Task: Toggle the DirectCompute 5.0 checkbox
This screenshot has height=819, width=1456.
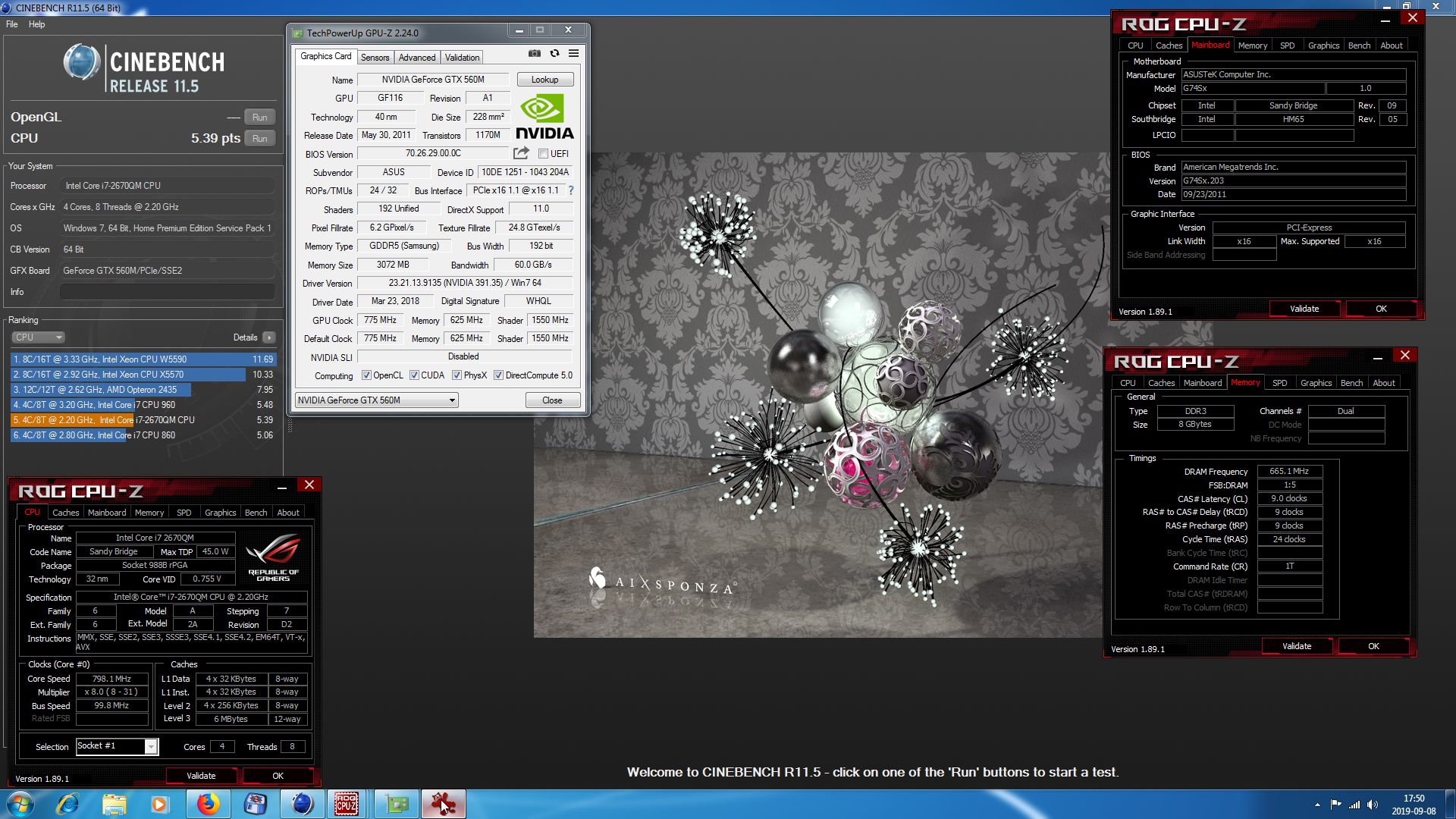Action: (x=498, y=375)
